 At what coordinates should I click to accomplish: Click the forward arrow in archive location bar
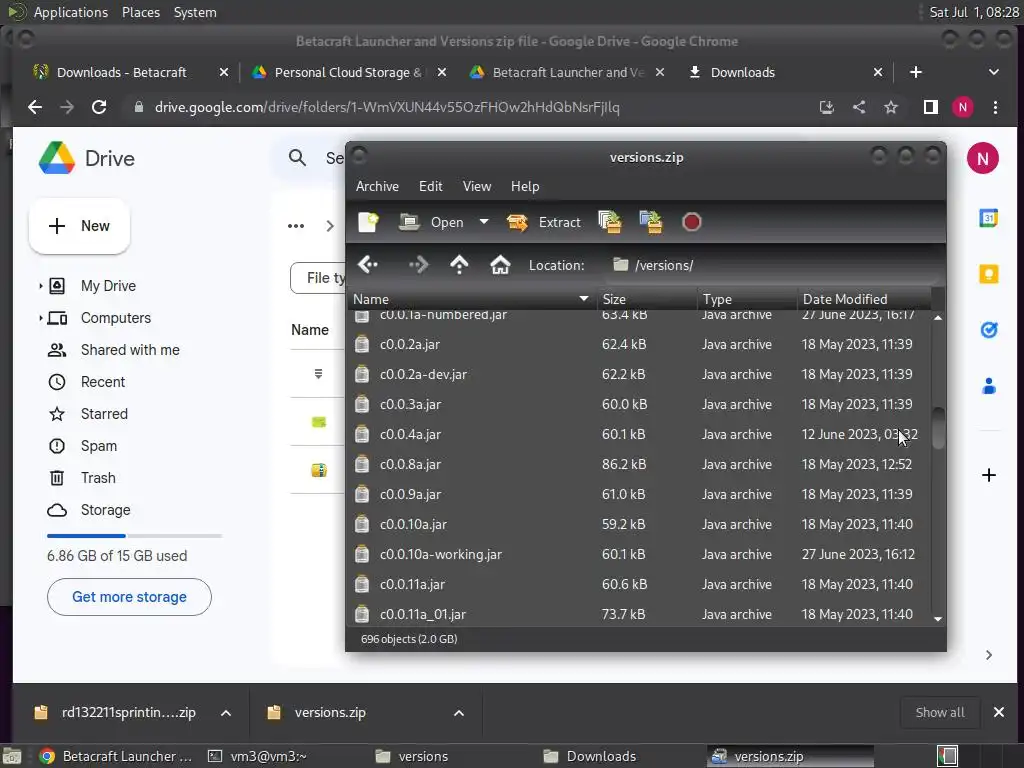418,264
